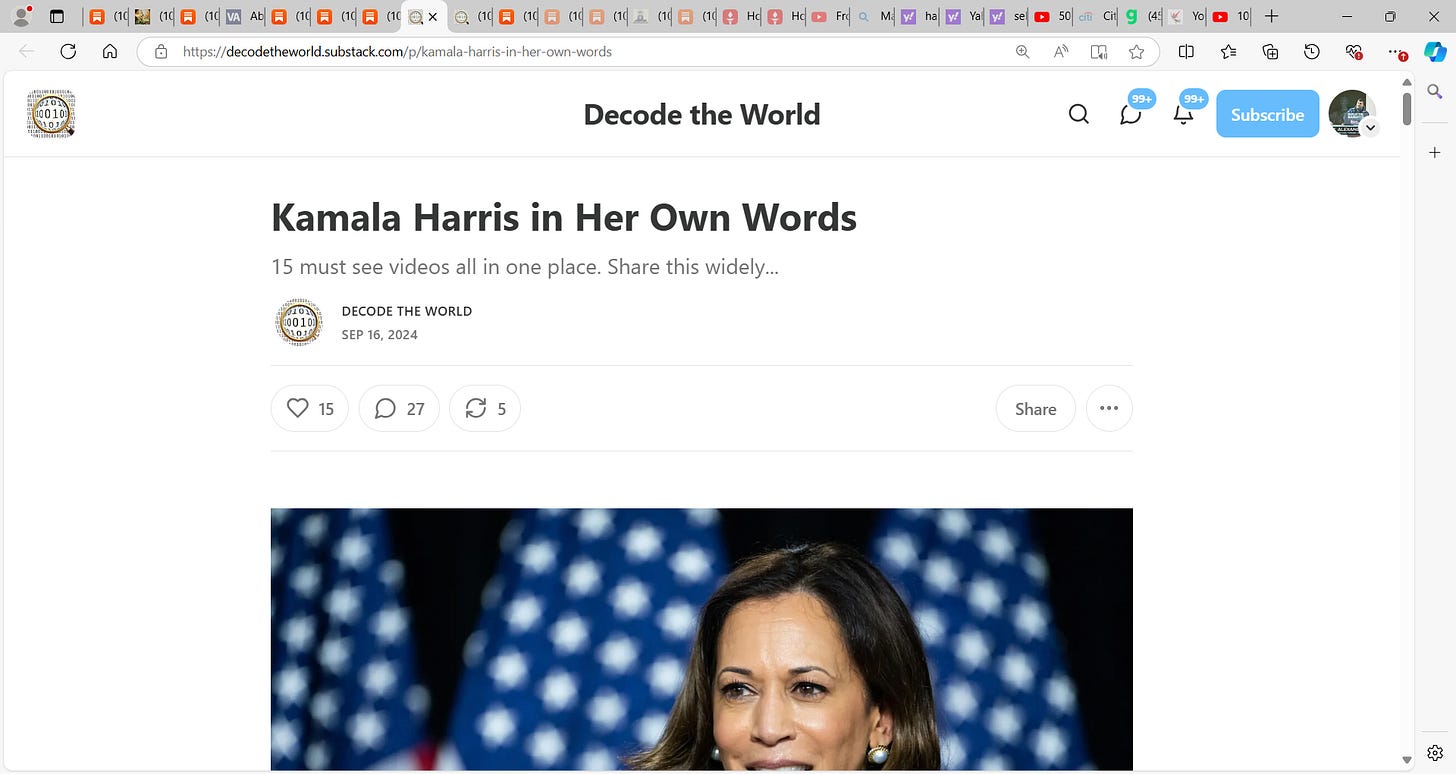Switch to the Citi tab
This screenshot has width=1456, height=774.
click(x=1097, y=16)
